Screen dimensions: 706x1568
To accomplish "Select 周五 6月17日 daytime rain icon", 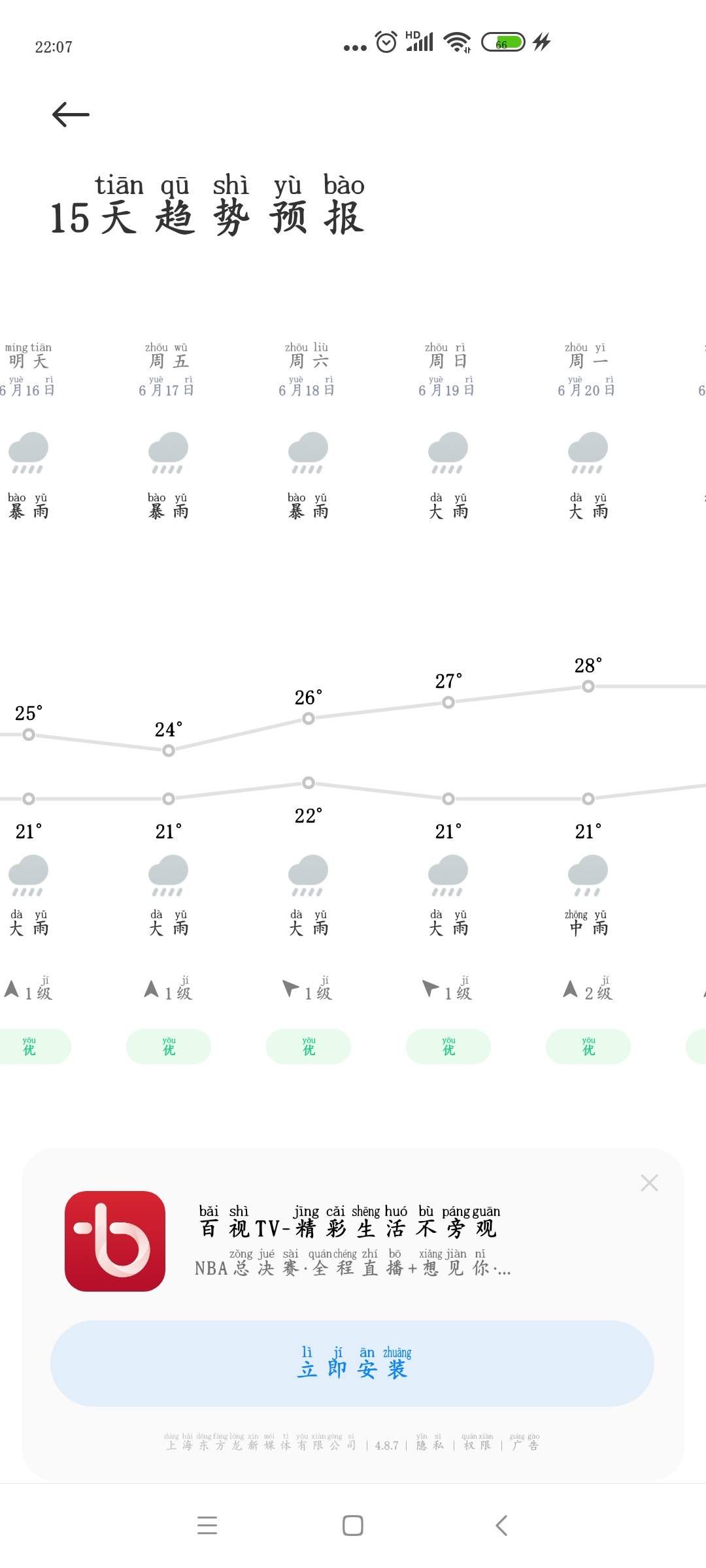I will pos(168,452).
